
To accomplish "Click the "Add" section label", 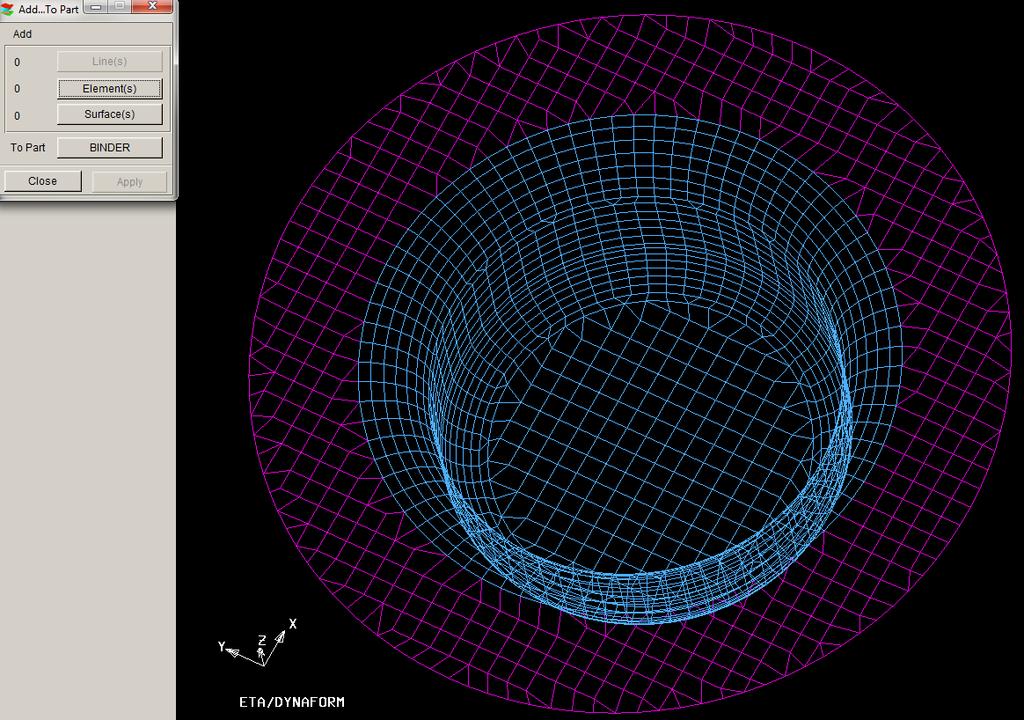I will (22, 34).
